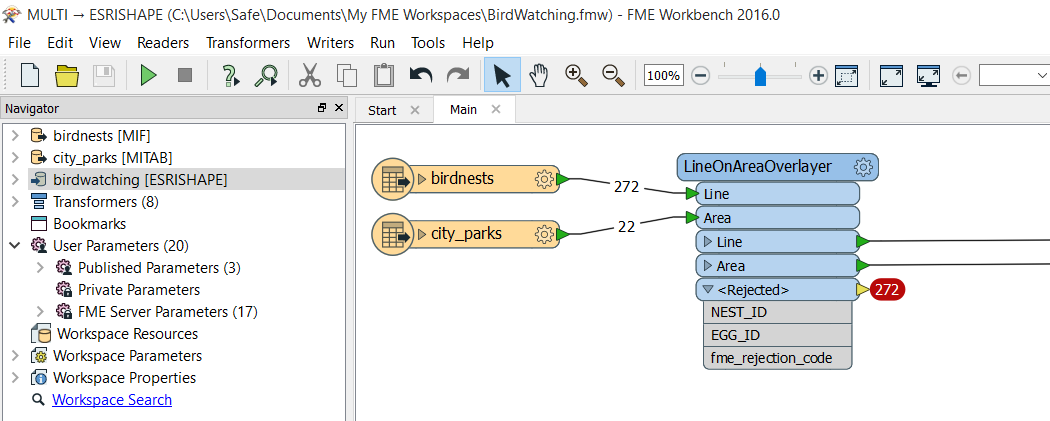Expand birdnests feature type attributes

pyautogui.click(x=422, y=179)
